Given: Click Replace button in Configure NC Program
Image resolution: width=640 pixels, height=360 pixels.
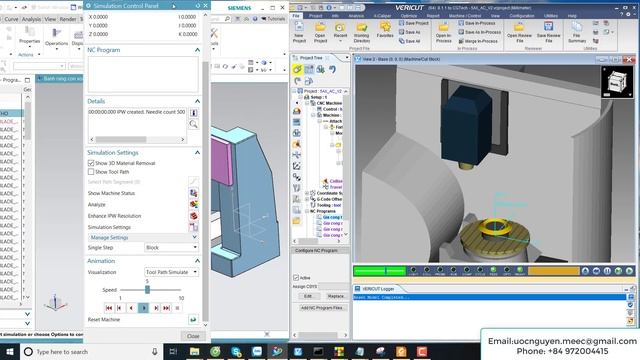Looking at the screenshot, I should tap(336, 296).
